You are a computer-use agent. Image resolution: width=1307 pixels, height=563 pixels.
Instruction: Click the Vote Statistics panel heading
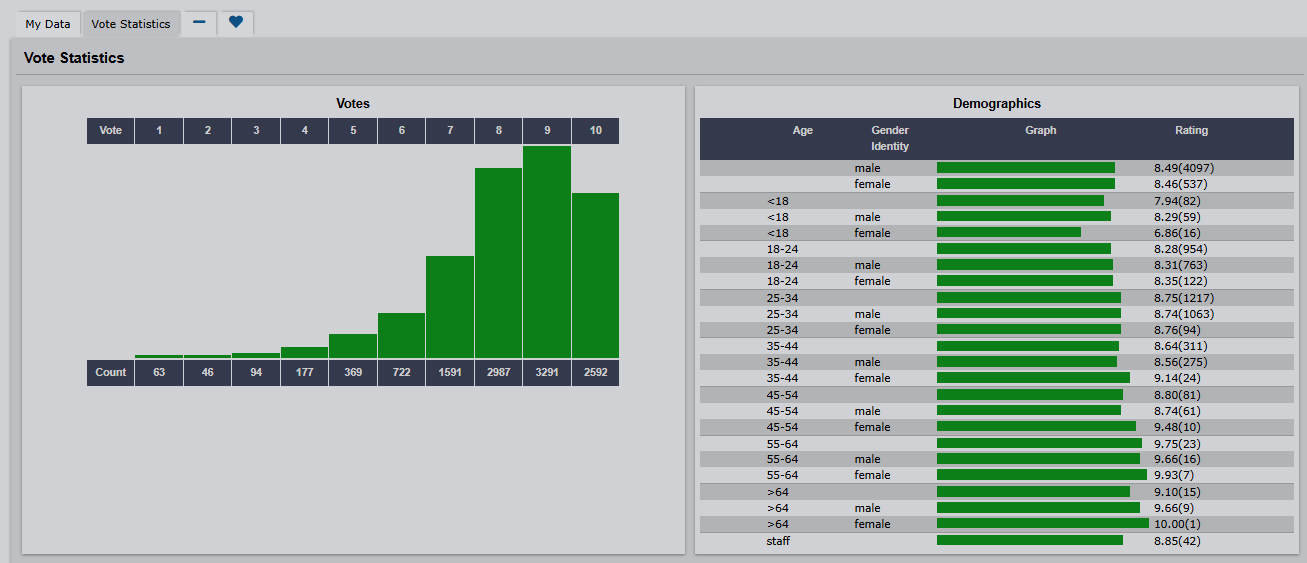(x=74, y=58)
